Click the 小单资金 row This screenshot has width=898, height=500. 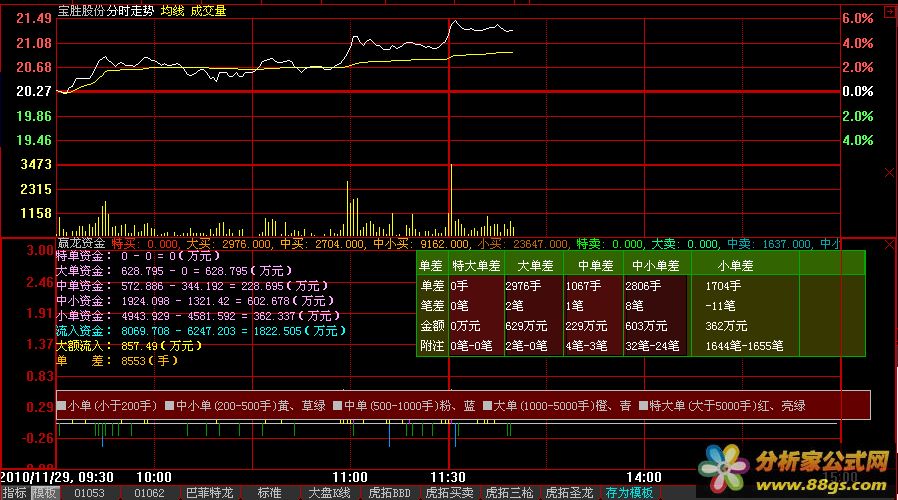coord(198,316)
